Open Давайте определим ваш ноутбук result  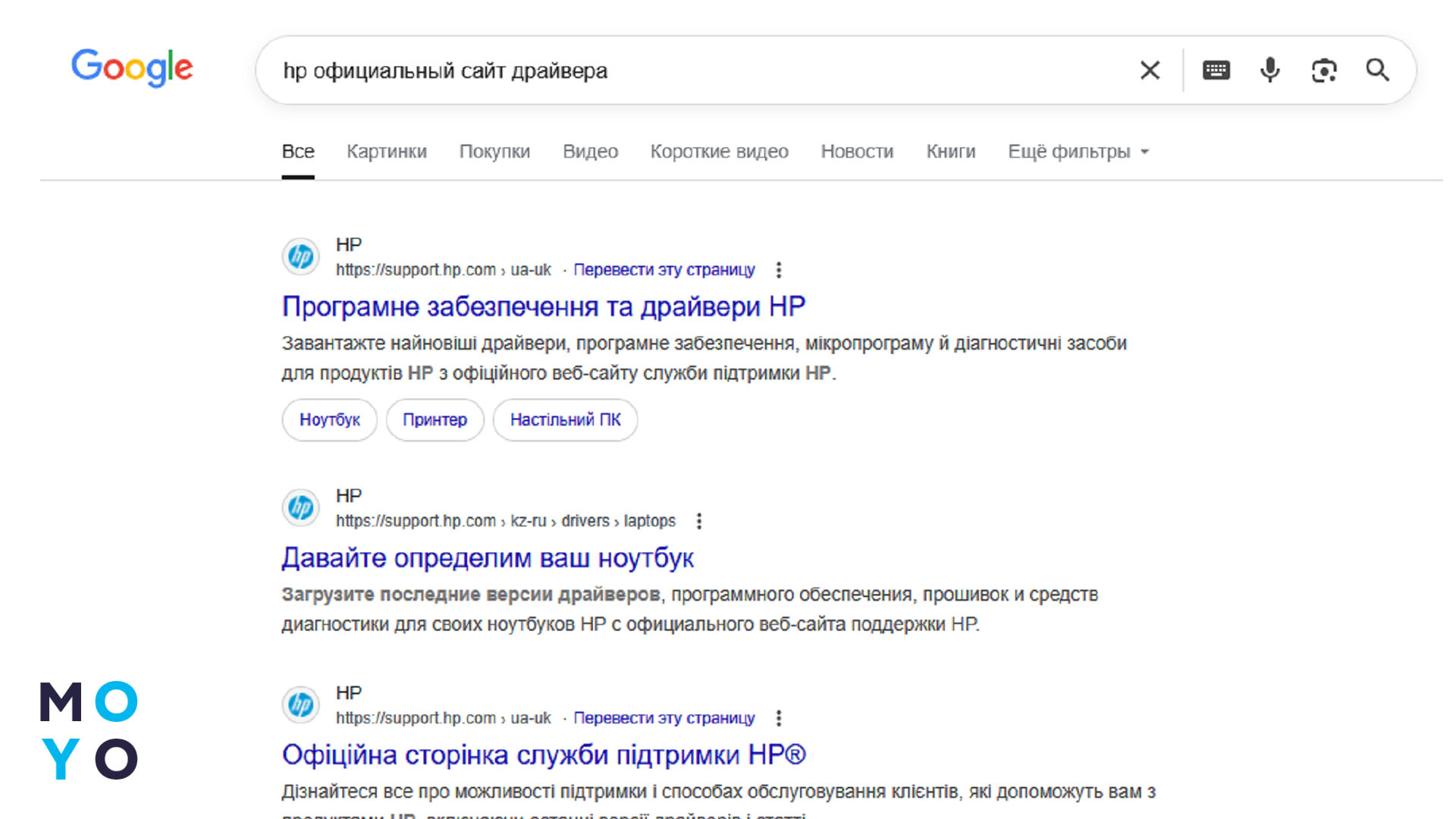pos(488,557)
